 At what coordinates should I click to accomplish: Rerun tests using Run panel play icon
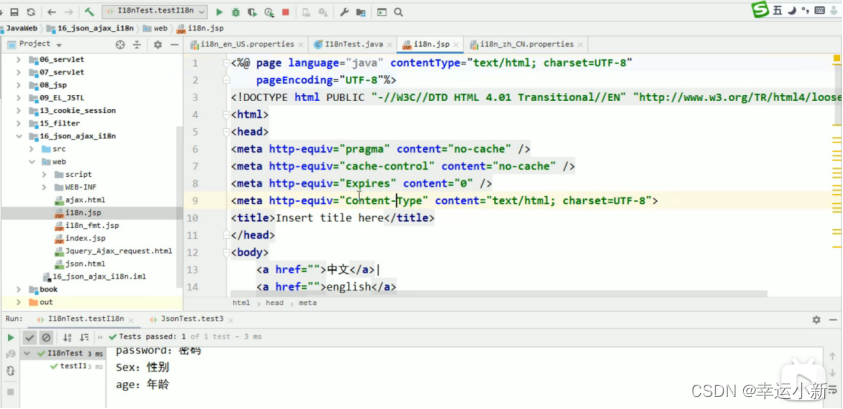click(10, 338)
